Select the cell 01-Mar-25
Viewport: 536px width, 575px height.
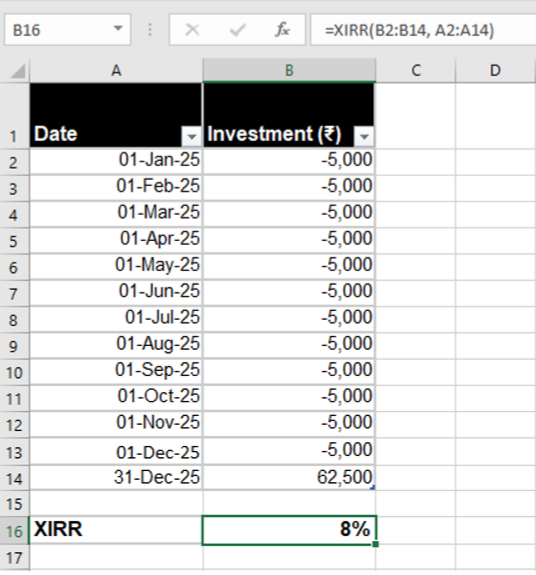coord(116,214)
